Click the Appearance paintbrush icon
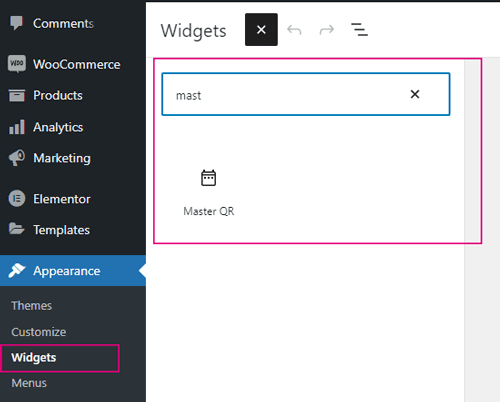Viewport: 500px width, 402px height. 17,270
